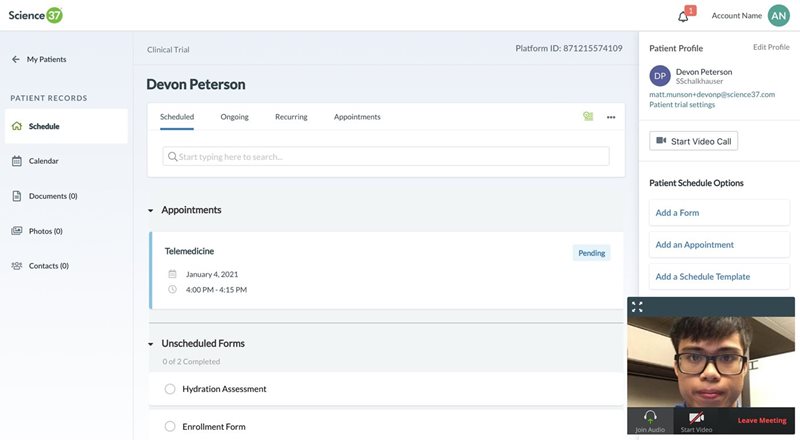Click the AN account avatar
Image resolution: width=800 pixels, height=440 pixels.
pos(778,15)
